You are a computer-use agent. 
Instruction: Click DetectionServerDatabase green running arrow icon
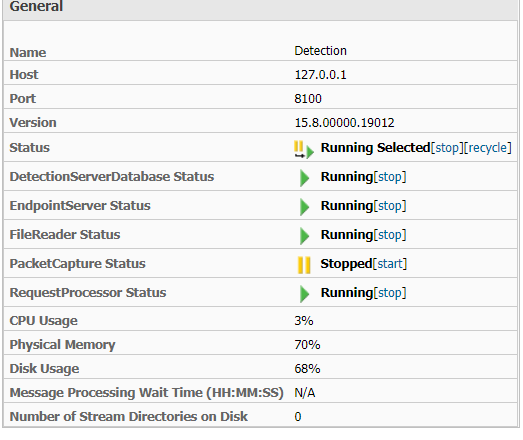click(304, 178)
